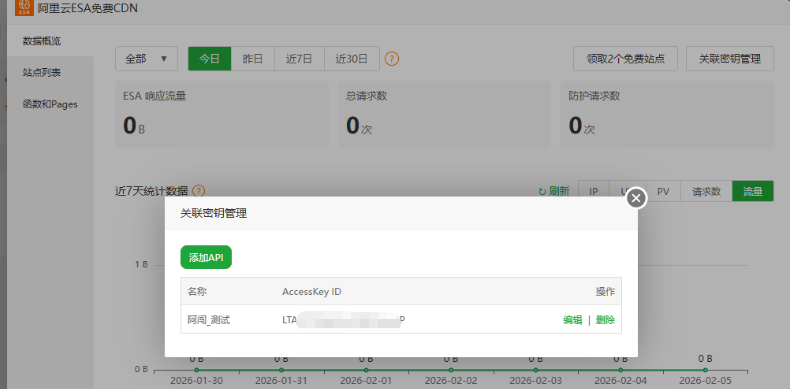Click the 阿里云ESA免费CDN title text
Viewport: 790px width, 389px height.
[x=88, y=8]
